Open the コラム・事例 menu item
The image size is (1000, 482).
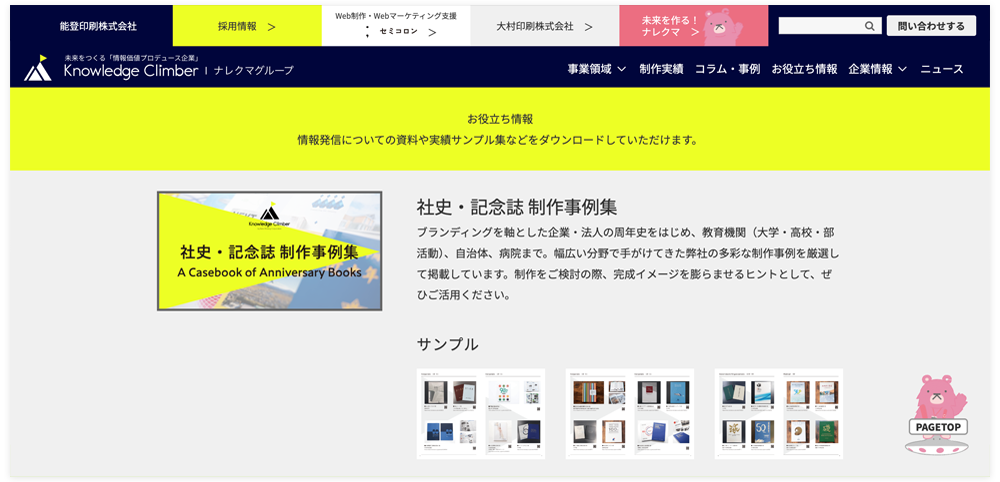click(x=727, y=69)
